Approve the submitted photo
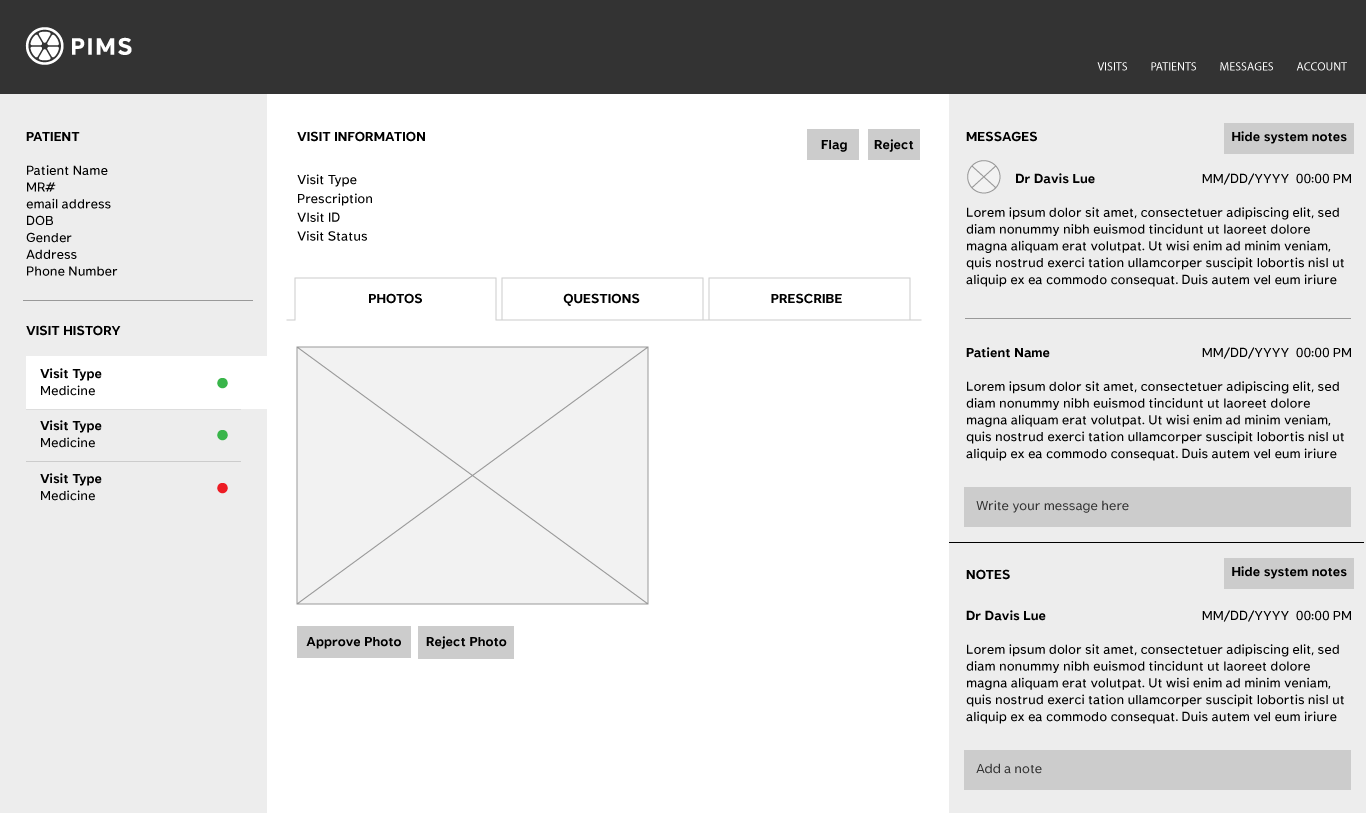Image resolution: width=1366 pixels, height=813 pixels. [353, 642]
